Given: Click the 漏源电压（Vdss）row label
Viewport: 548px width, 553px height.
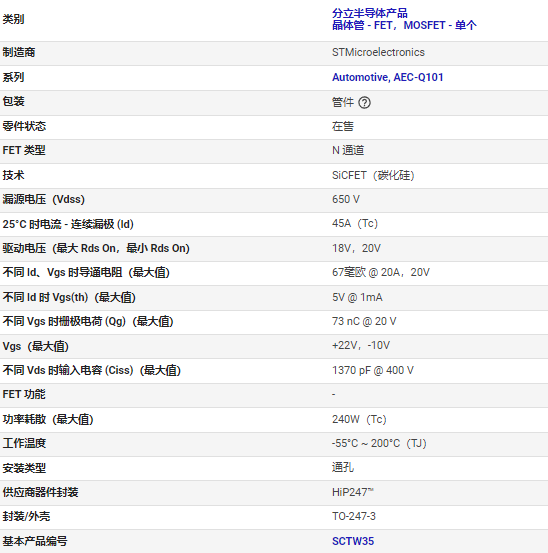Looking at the screenshot, I should pos(44,199).
